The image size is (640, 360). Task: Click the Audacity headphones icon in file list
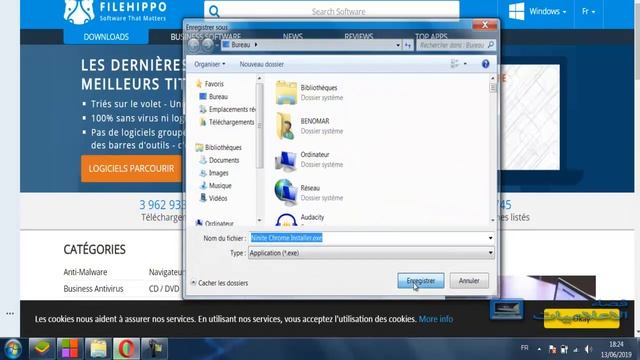(286, 220)
